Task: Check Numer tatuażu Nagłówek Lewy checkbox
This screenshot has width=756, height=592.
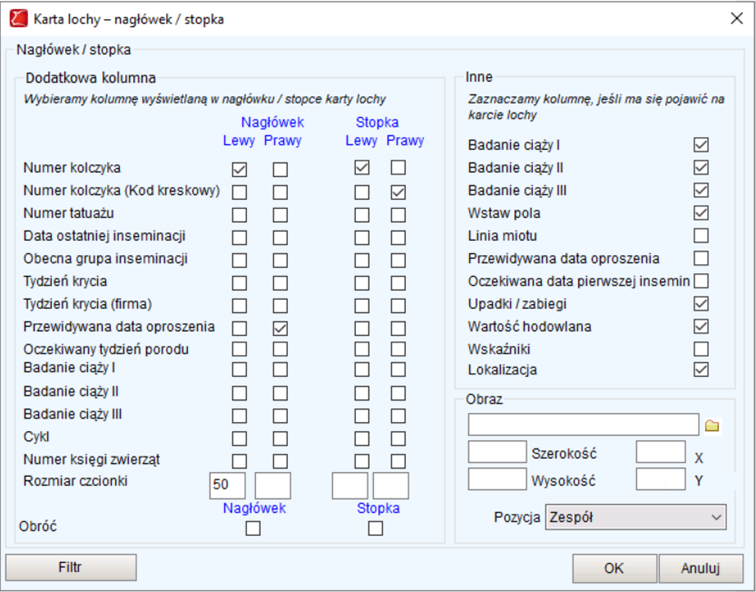Action: [x=239, y=215]
